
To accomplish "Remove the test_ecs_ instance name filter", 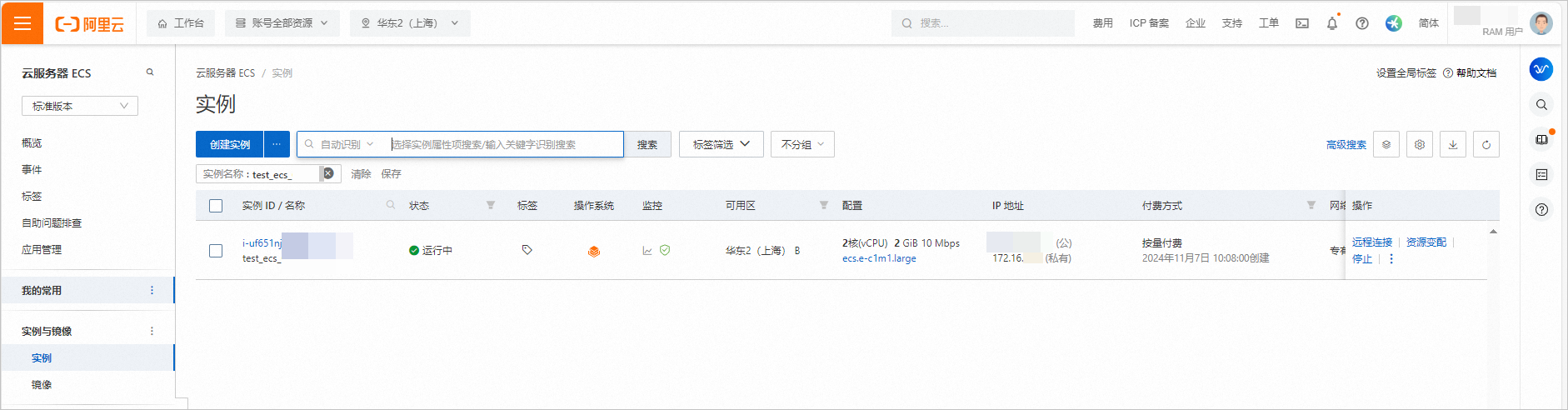I will [x=328, y=173].
